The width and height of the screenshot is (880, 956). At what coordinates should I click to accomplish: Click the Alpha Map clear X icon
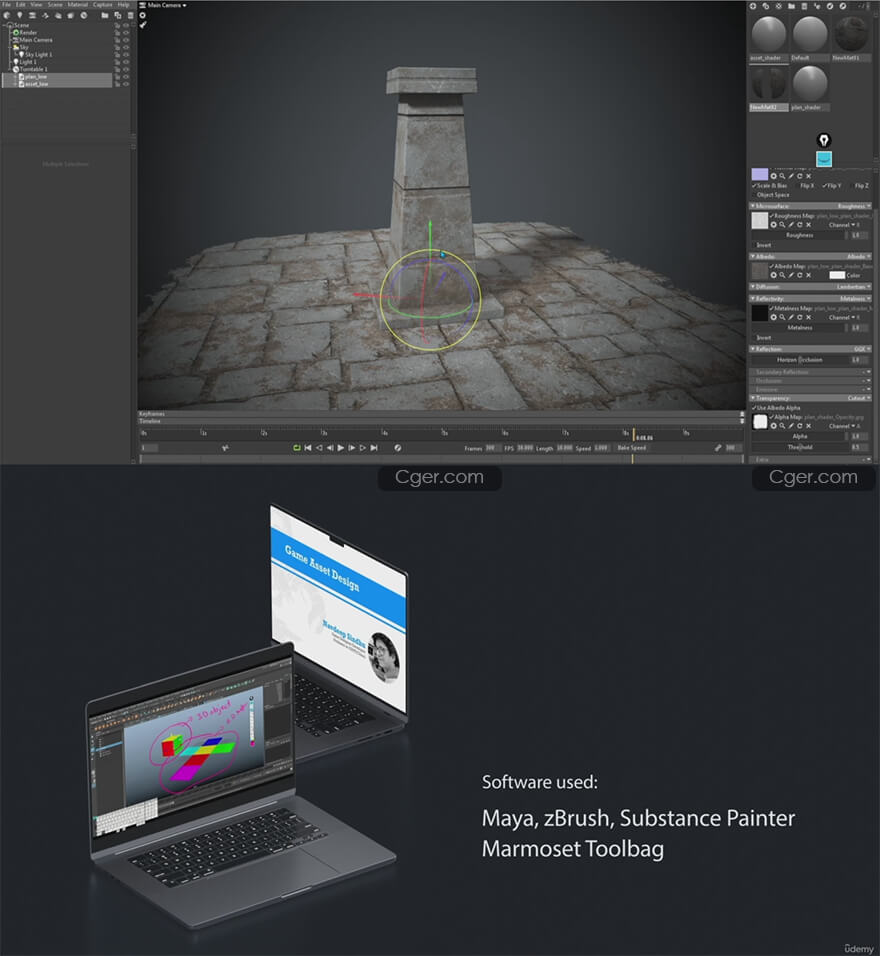[809, 426]
